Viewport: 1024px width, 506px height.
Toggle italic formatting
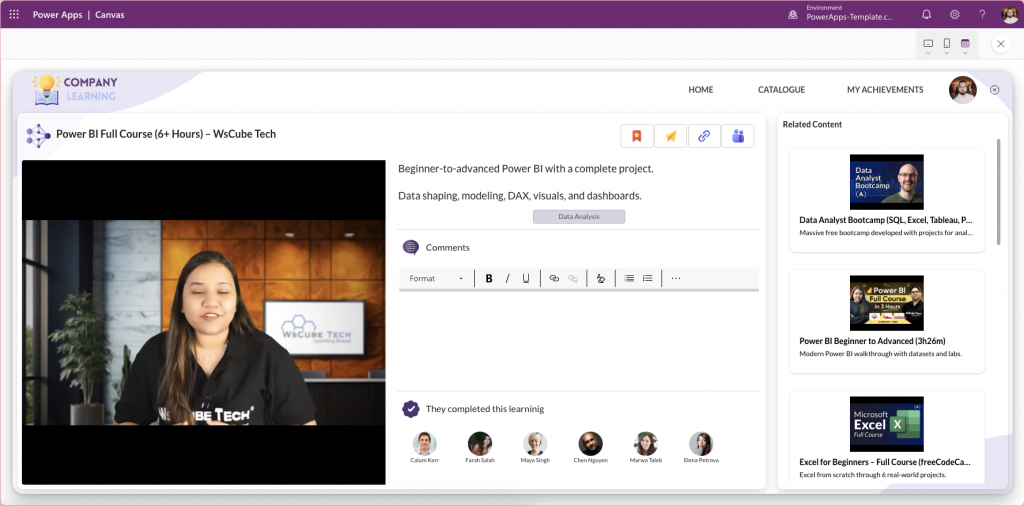pyautogui.click(x=507, y=278)
